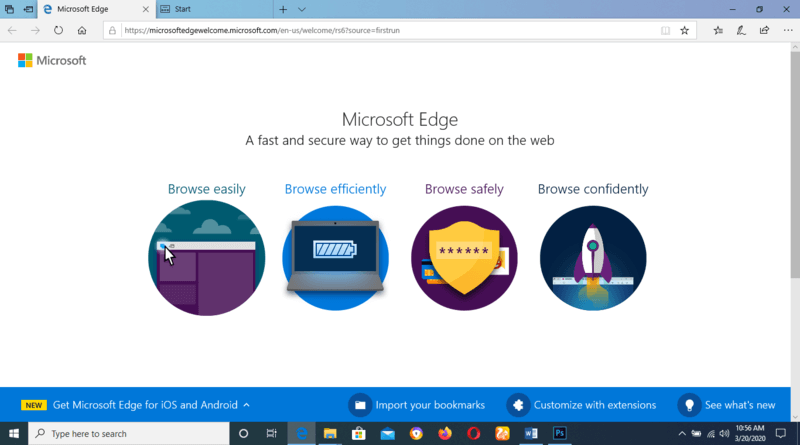
Task: Go to Home page icon
Action: click(82, 30)
